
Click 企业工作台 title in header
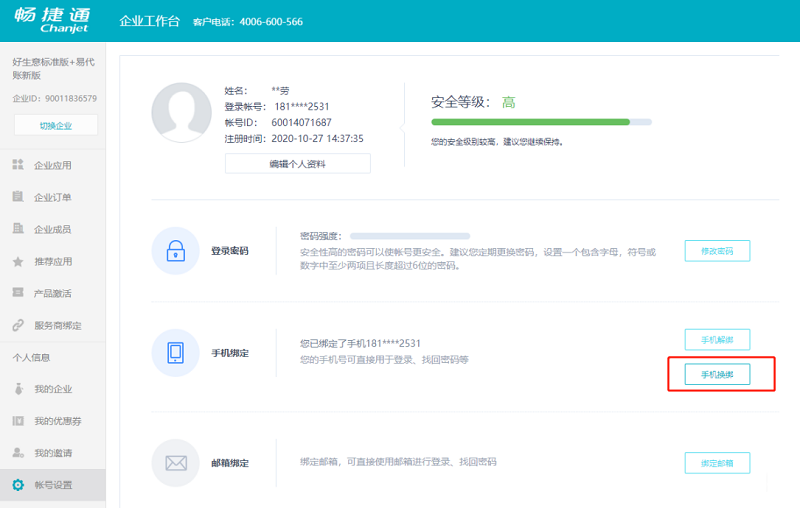[149, 21]
